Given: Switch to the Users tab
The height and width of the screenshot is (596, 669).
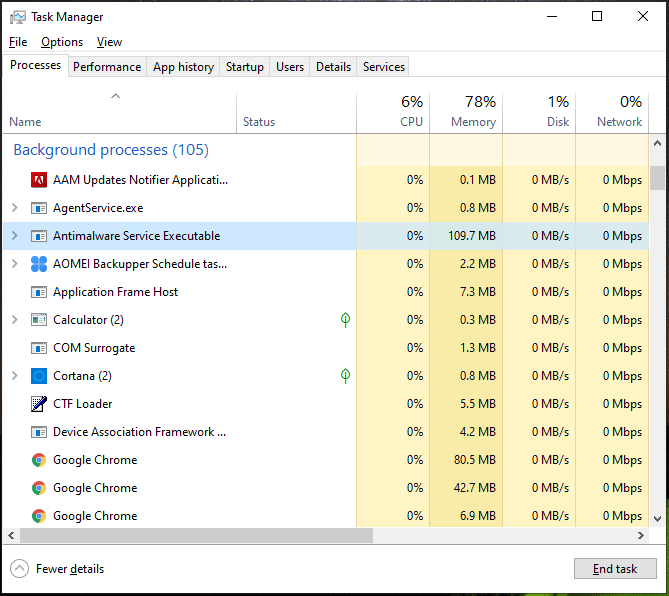Looking at the screenshot, I should [x=290, y=67].
